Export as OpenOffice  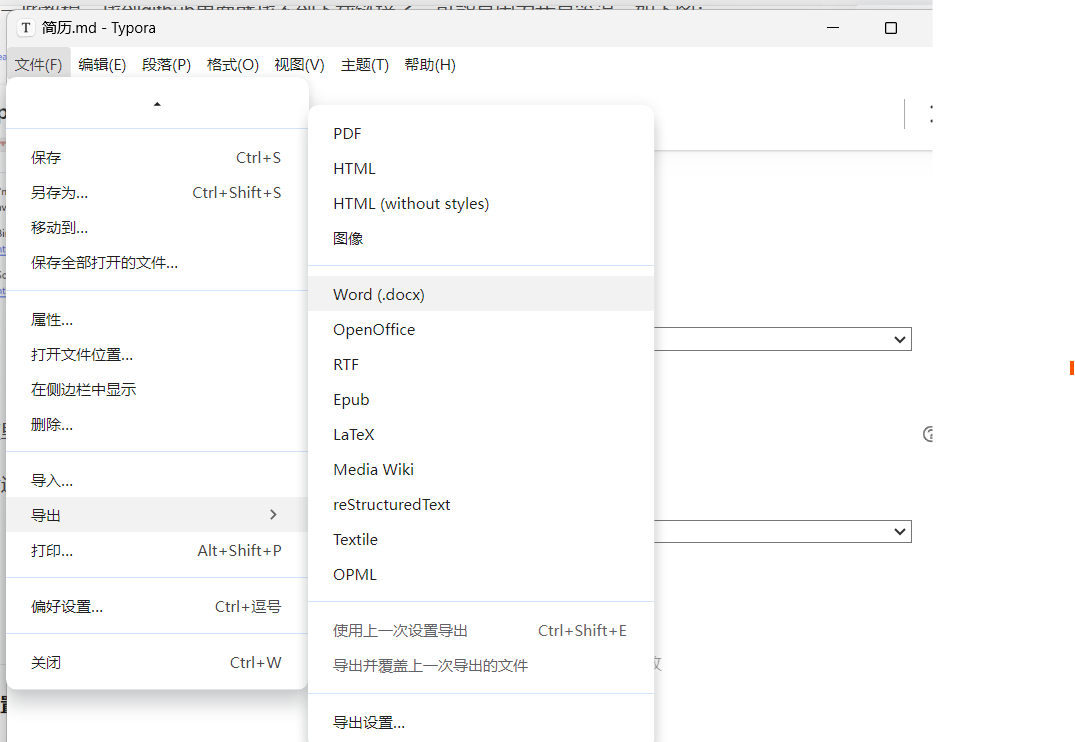[481, 330]
